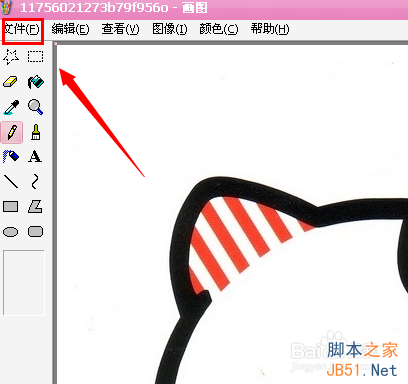Open the 编辑(E) menu
Image resolution: width=408 pixels, height=384 pixels.
(70, 29)
